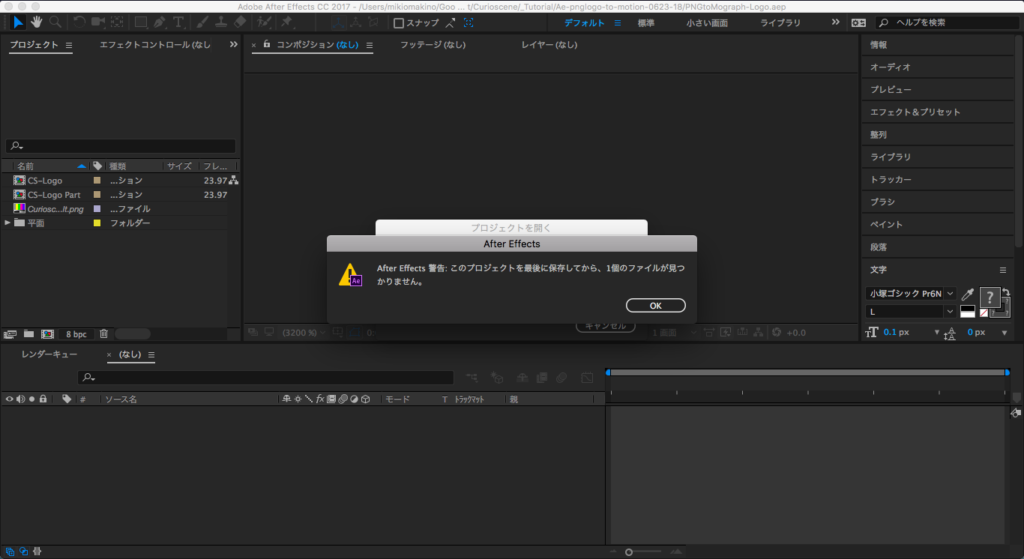Select the Brush tool
The image size is (1024, 559).
pos(202,22)
